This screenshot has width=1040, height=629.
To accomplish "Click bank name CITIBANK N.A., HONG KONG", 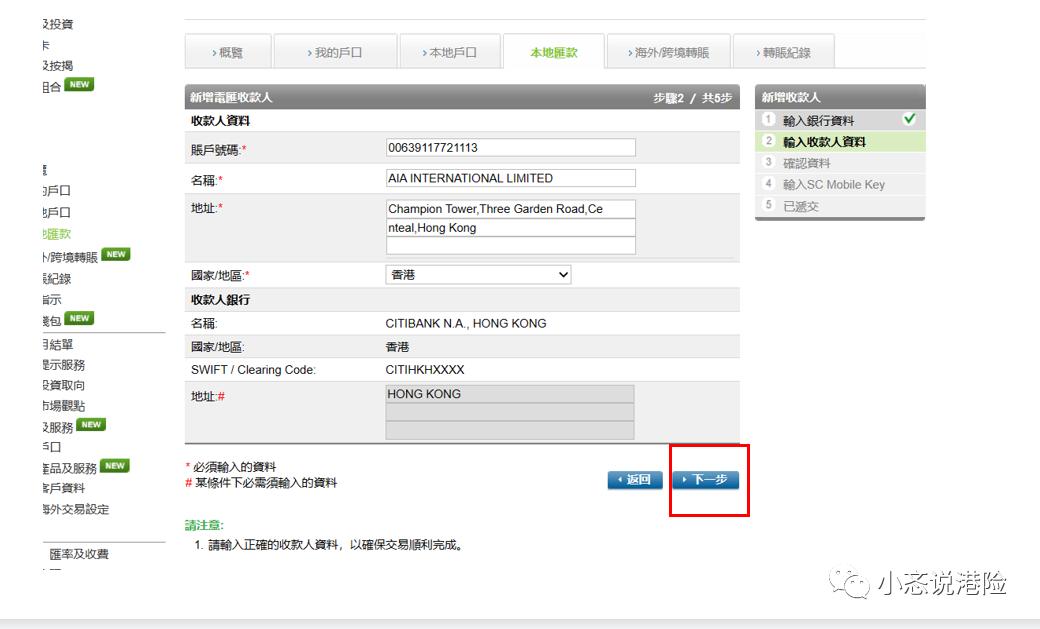I will [466, 323].
